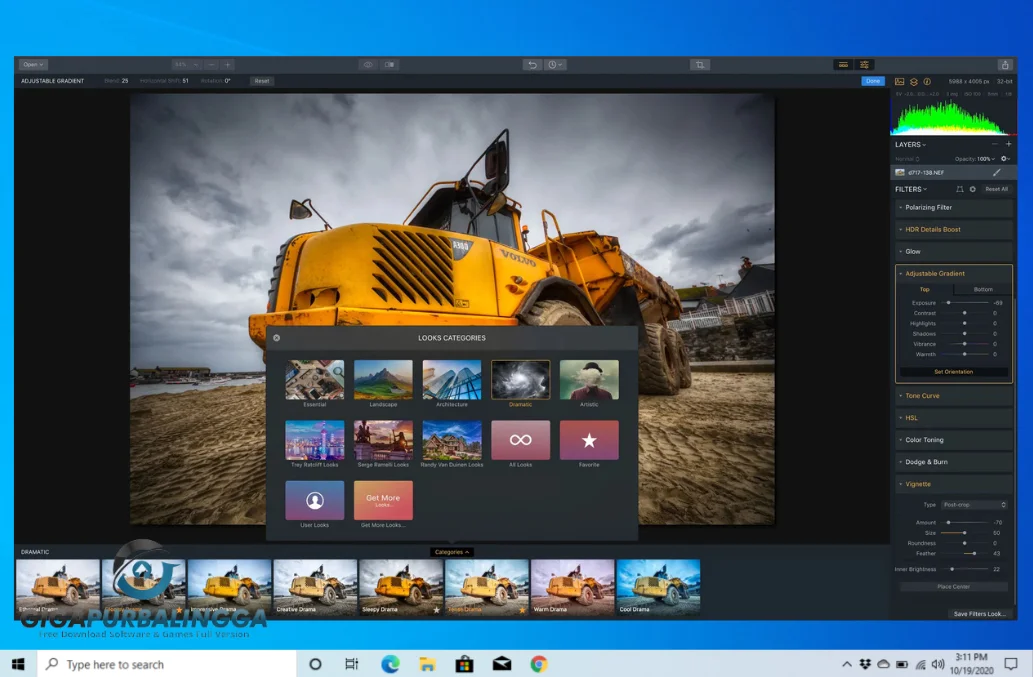Click the All Looks infinity icon
The image size is (1033, 677).
(520, 440)
